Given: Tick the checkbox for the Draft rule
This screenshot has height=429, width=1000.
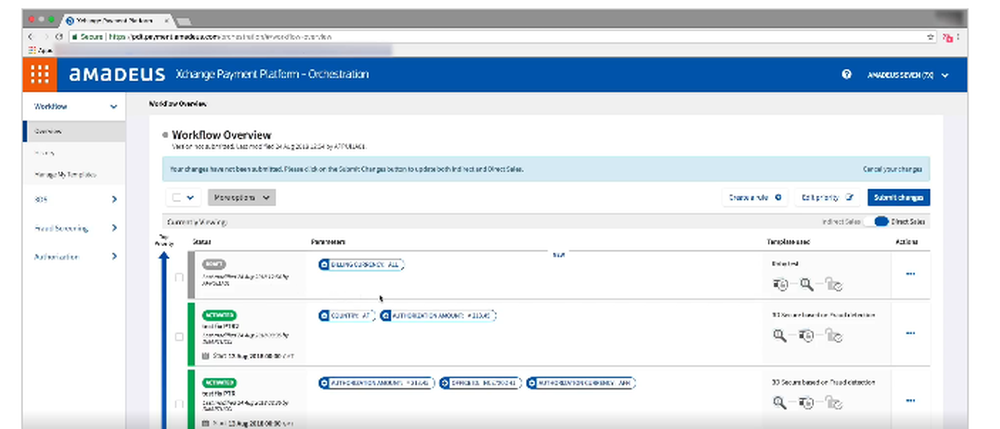Looking at the screenshot, I should (x=179, y=278).
